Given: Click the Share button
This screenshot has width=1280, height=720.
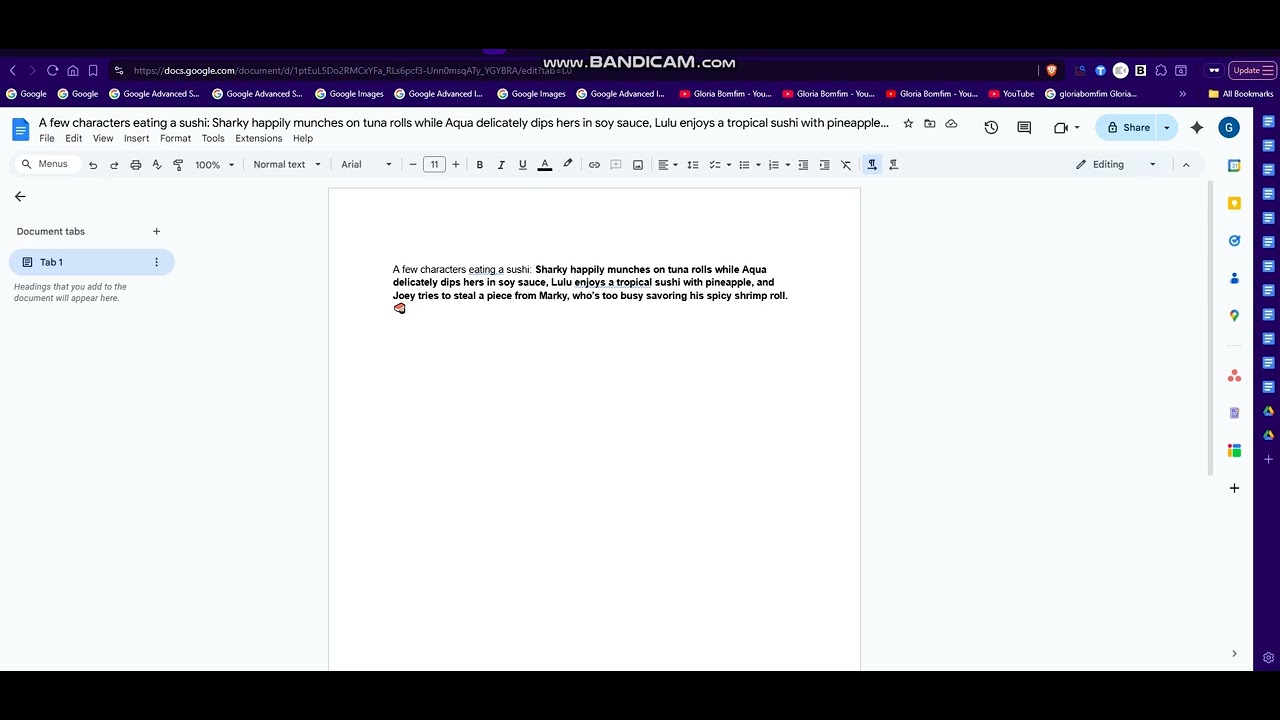Looking at the screenshot, I should [x=1128, y=128].
